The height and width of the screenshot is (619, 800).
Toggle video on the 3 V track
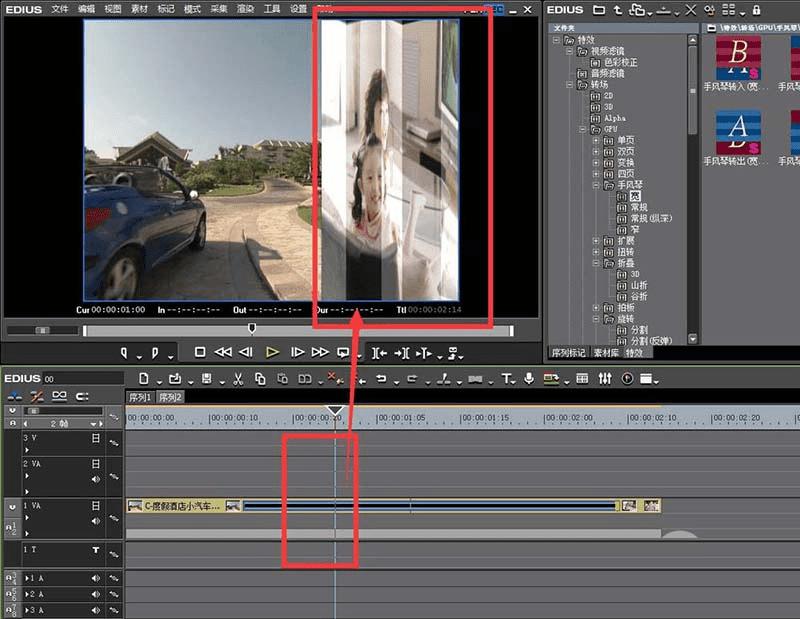[x=96, y=438]
